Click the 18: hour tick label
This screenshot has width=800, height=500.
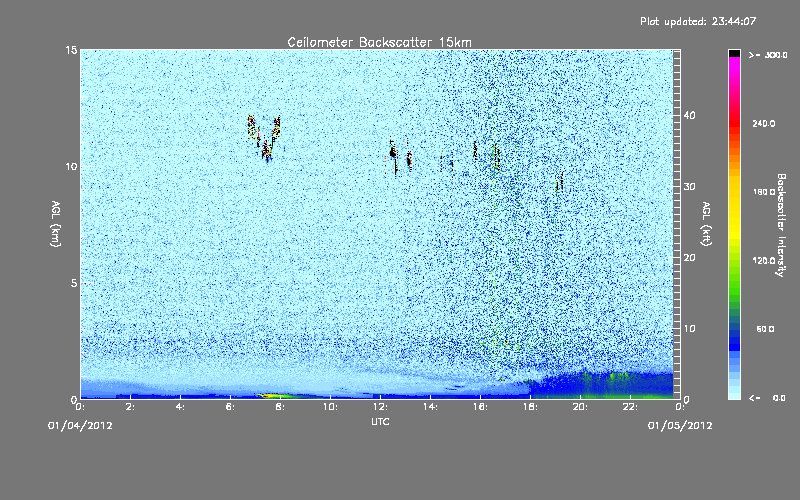[x=530, y=407]
